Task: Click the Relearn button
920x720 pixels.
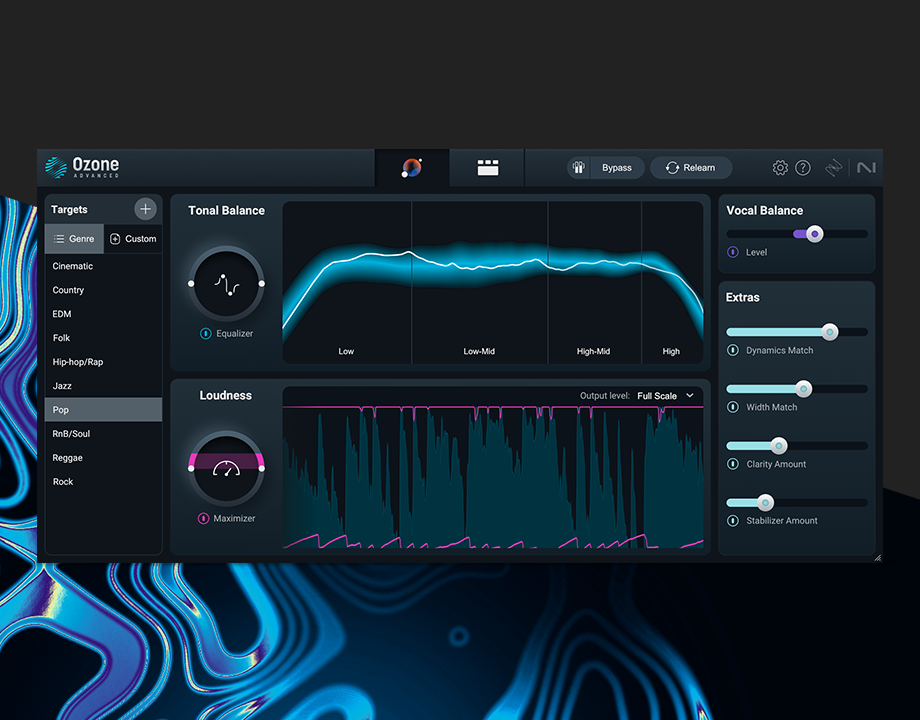Action: click(x=691, y=167)
